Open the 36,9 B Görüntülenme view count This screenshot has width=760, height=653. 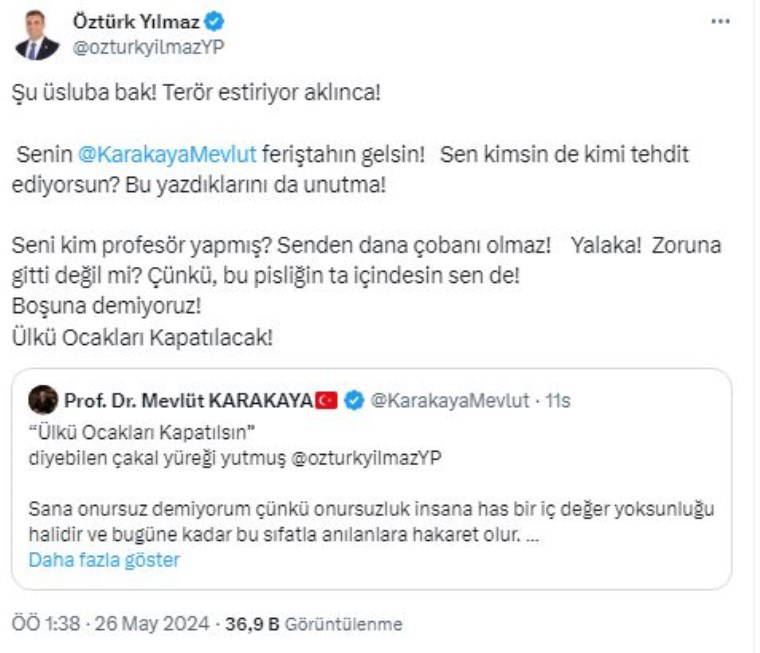[x=312, y=625]
